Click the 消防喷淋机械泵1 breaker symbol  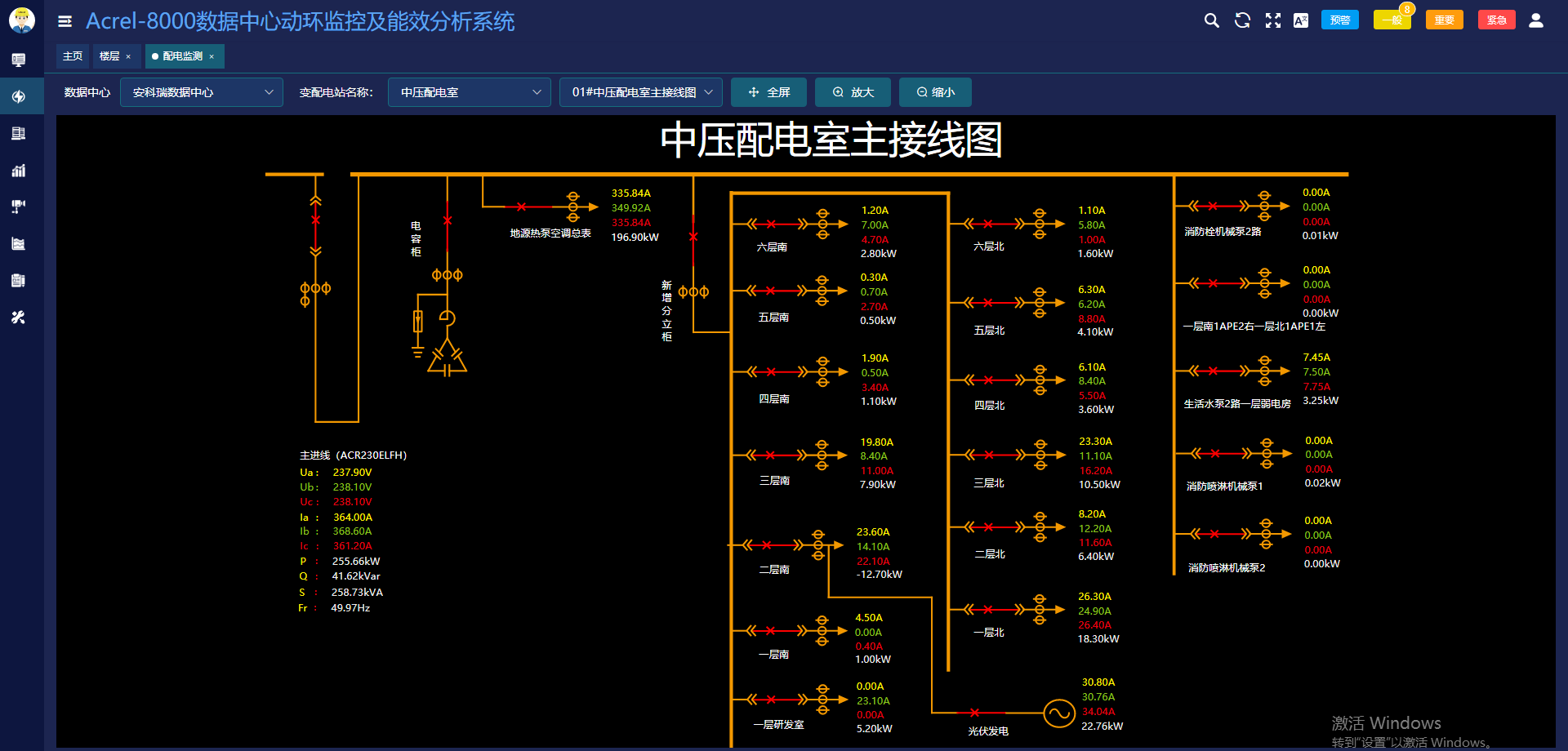click(x=1214, y=453)
